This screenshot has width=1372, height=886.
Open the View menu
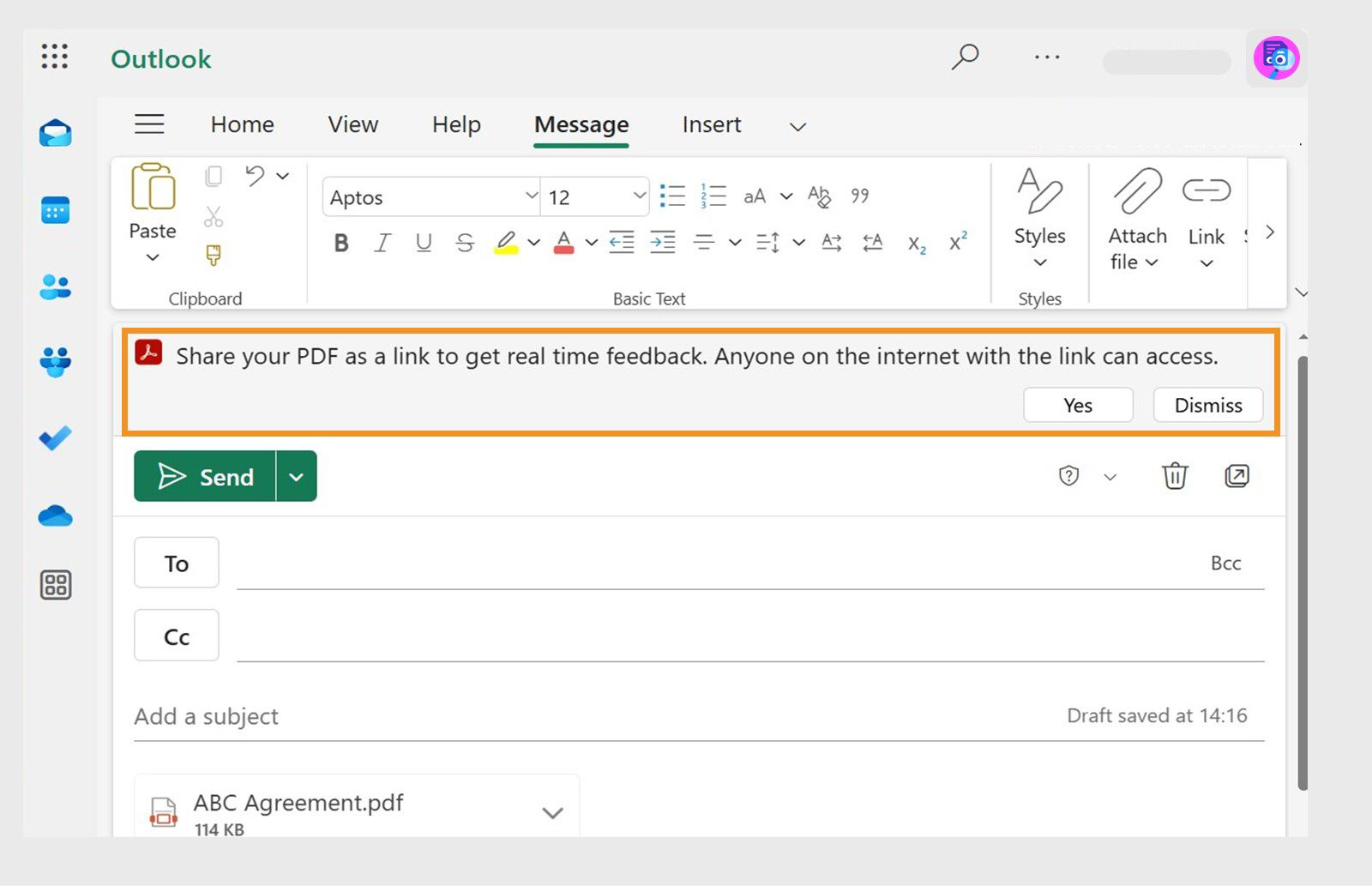pyautogui.click(x=352, y=124)
